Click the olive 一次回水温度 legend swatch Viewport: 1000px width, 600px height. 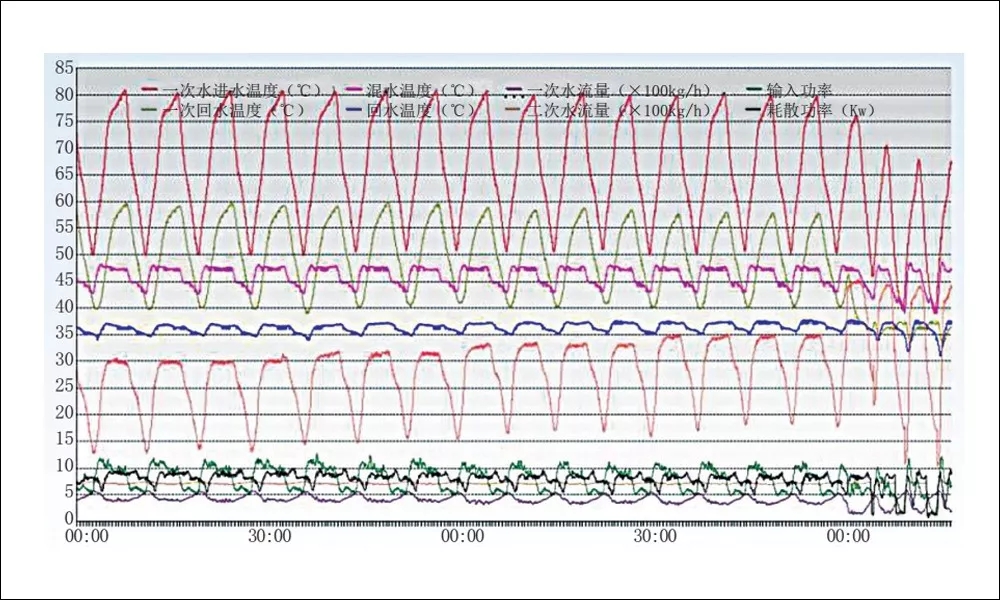click(151, 110)
